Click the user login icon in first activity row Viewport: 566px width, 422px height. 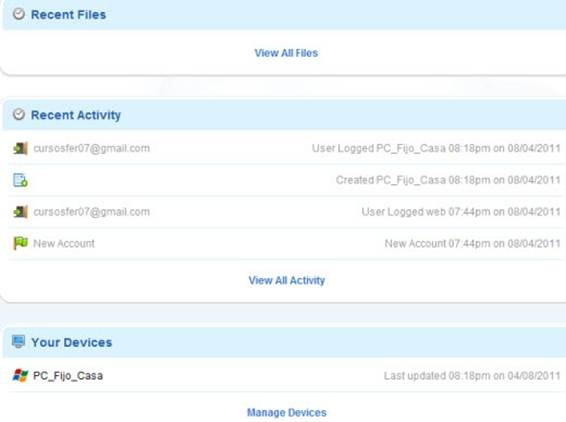point(21,148)
